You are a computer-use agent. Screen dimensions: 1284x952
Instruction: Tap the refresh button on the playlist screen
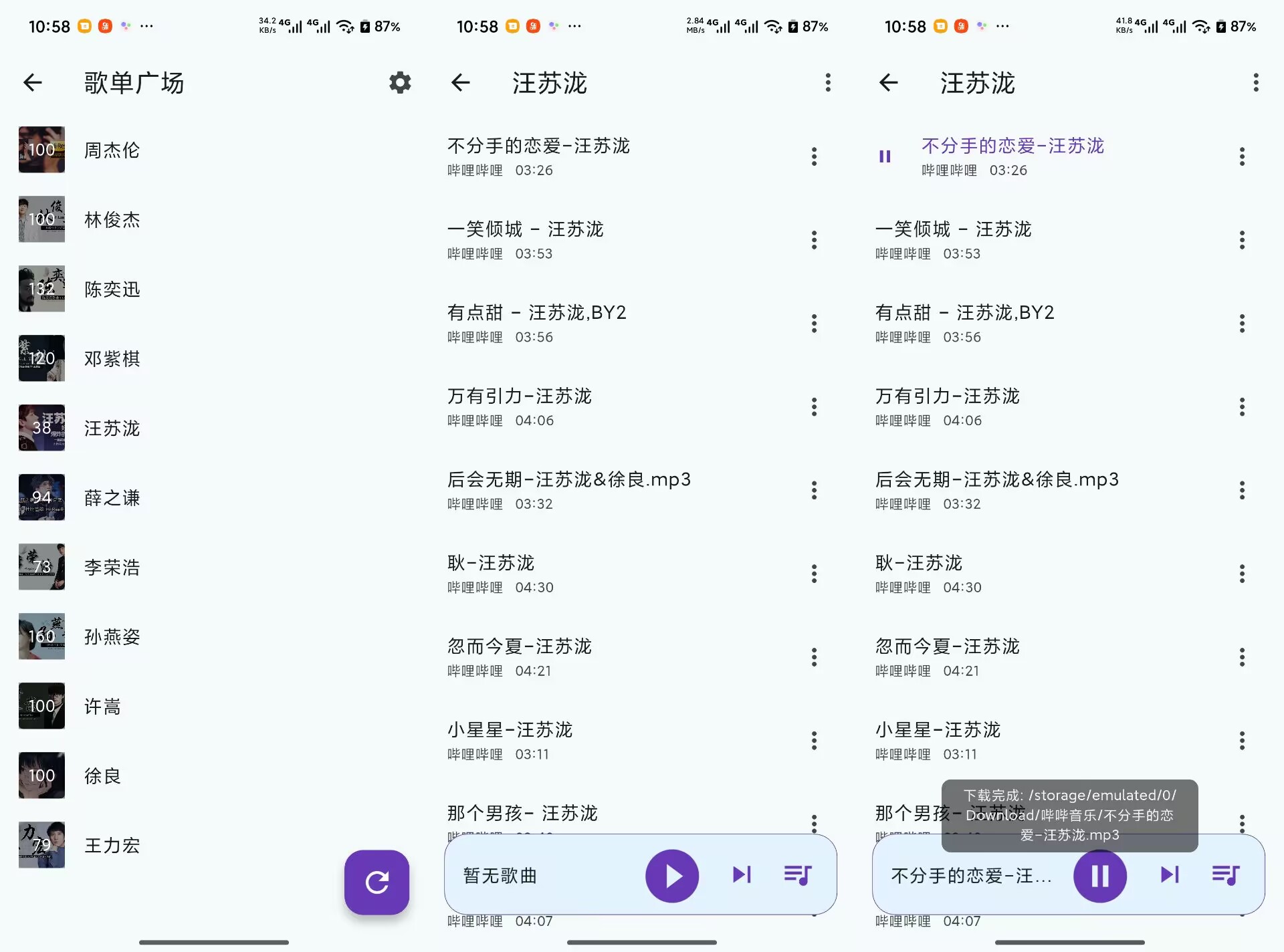click(377, 882)
